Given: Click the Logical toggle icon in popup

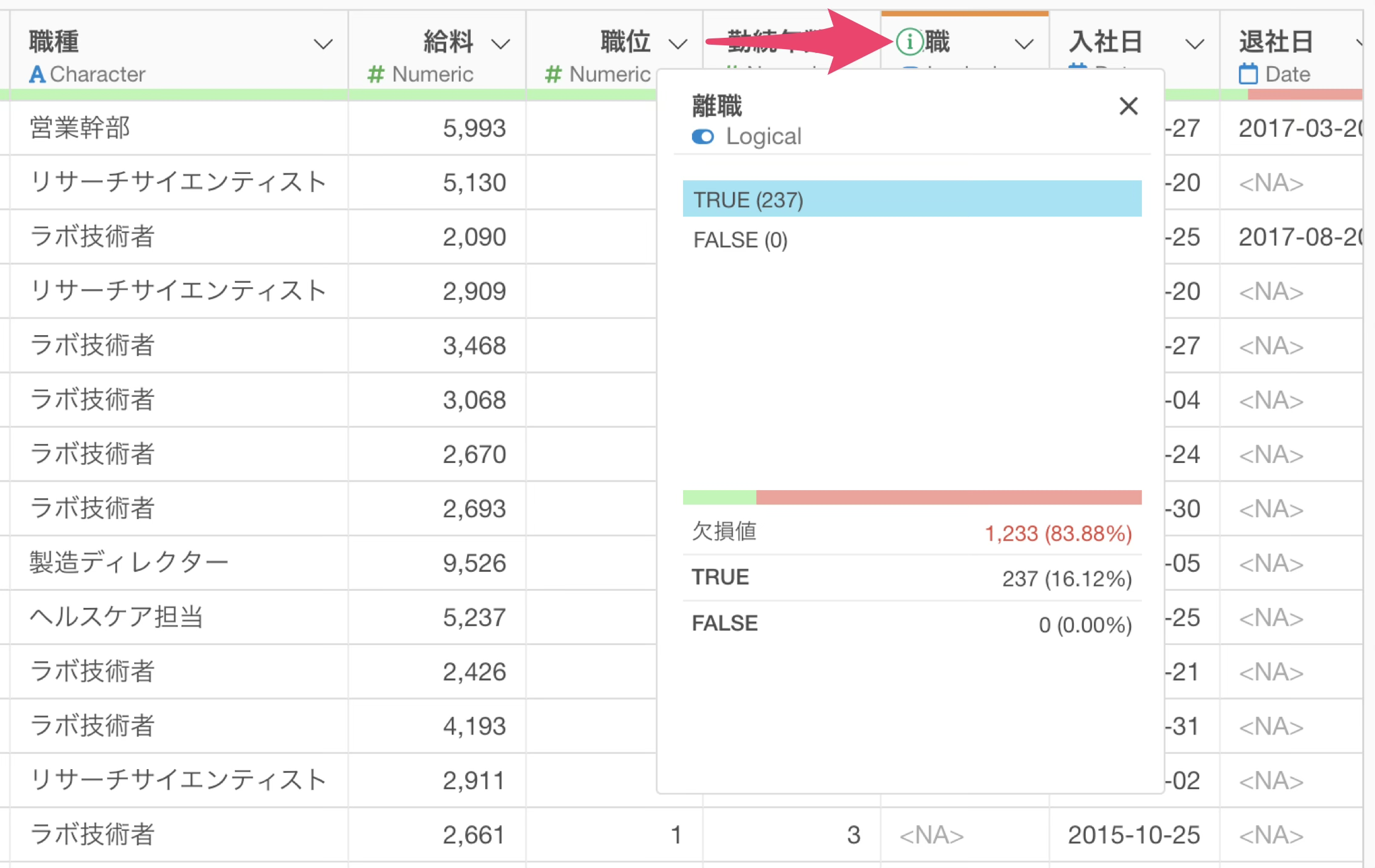Looking at the screenshot, I should 703,137.
